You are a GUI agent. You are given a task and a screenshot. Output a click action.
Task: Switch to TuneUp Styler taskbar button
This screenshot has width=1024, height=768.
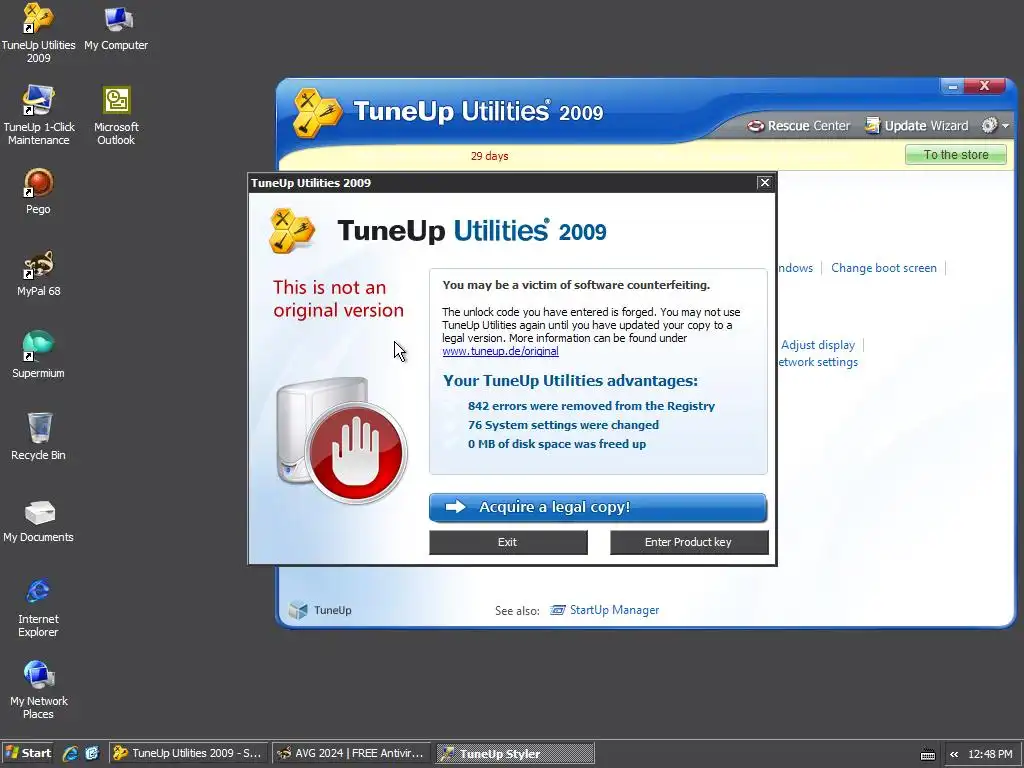(x=515, y=753)
